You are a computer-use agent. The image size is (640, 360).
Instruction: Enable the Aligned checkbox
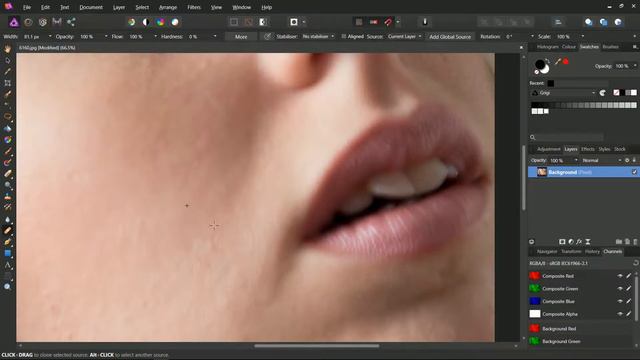point(344,36)
